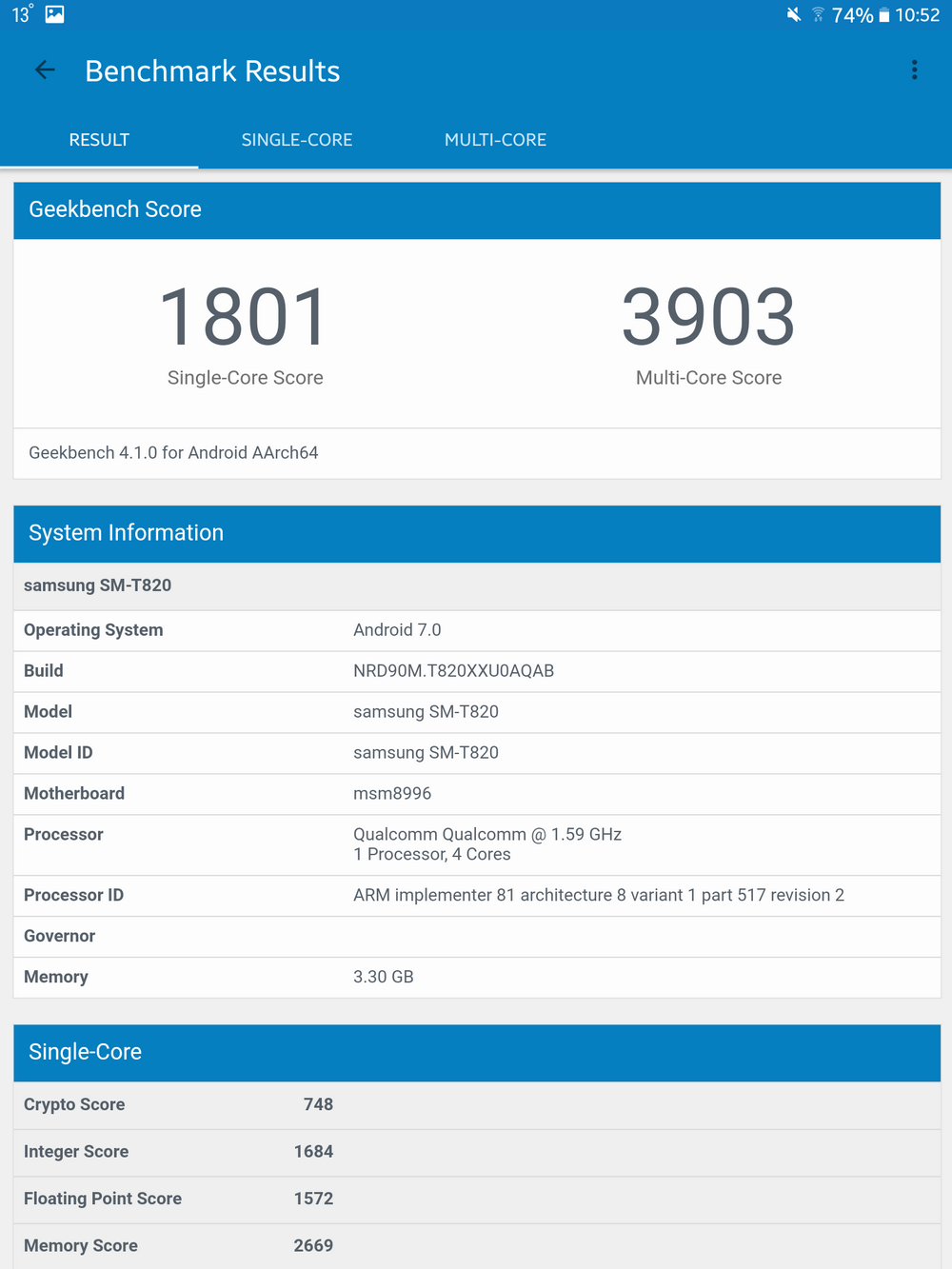Tap the 1 Processor, 4 Cores text

432,855
